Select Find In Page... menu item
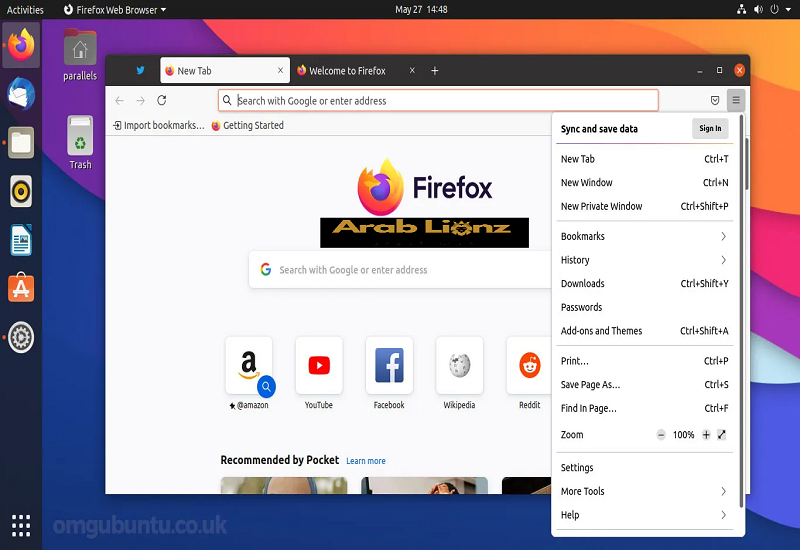This screenshot has width=800, height=550. (x=644, y=408)
